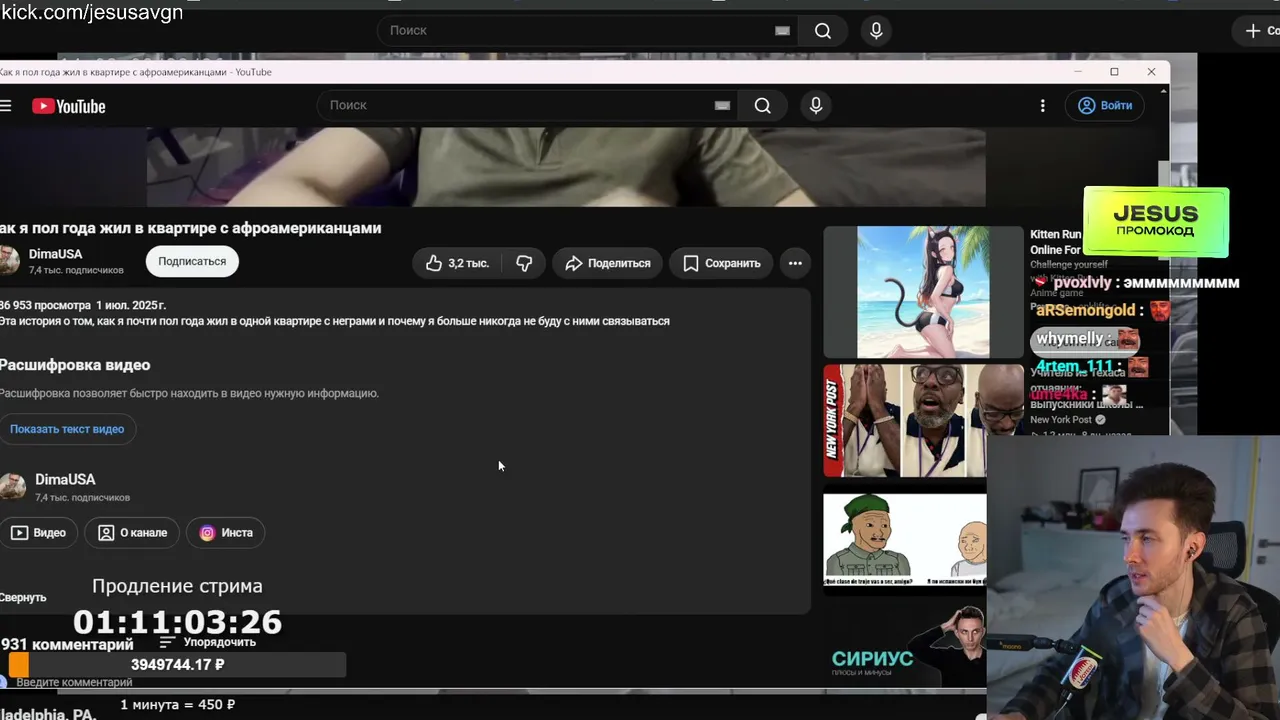This screenshot has height=720, width=1280.
Task: Click the background browser search magnifier button
Action: click(823, 31)
